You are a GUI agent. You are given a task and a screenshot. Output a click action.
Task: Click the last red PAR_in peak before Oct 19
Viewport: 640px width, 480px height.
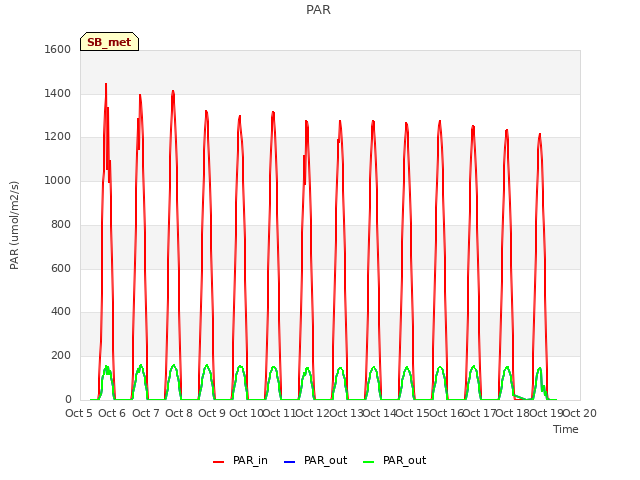coord(540,134)
